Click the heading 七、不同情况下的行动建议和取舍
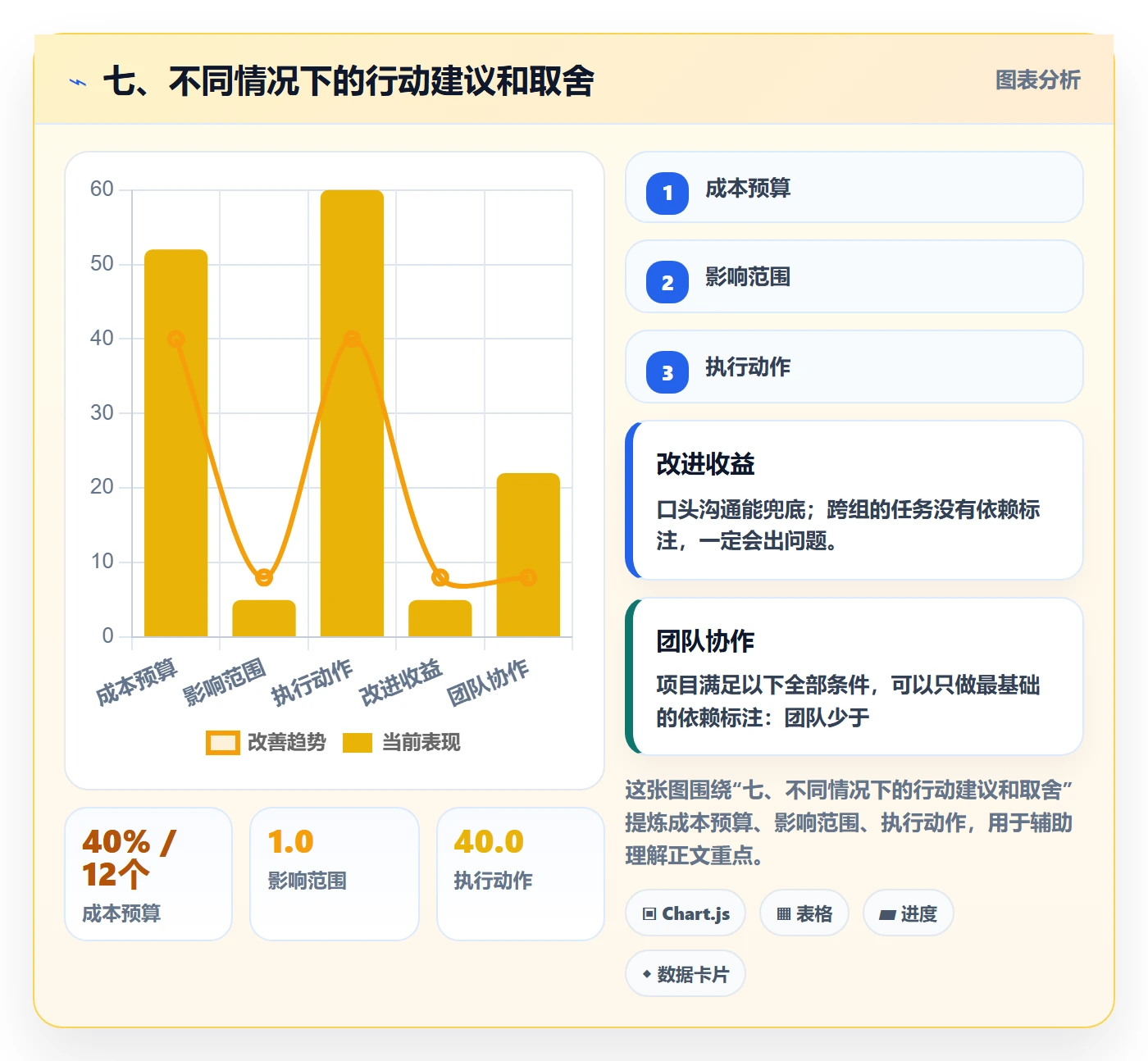The image size is (1148, 1061). coord(348,81)
